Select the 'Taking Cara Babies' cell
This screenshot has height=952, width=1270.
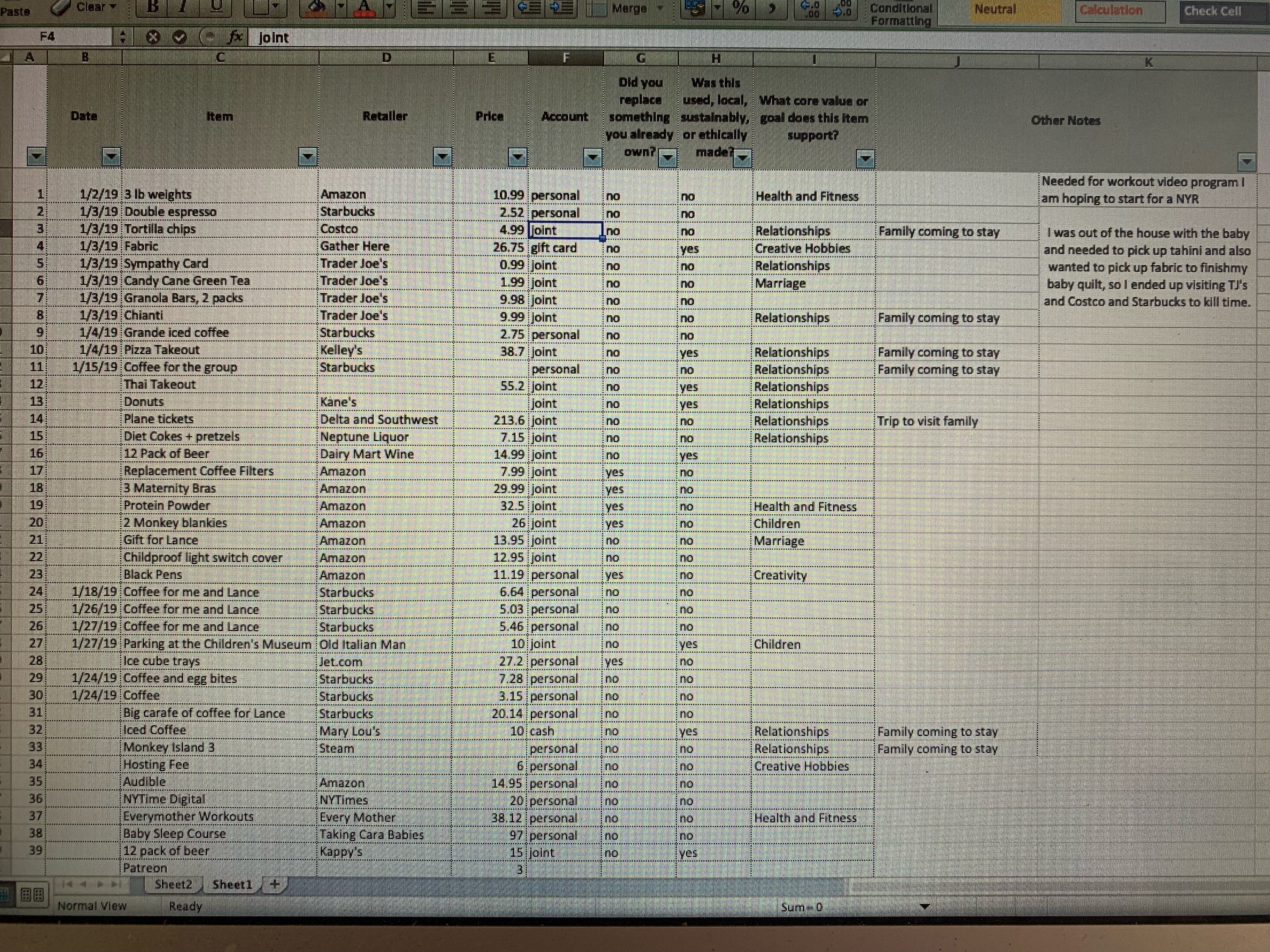tap(384, 834)
